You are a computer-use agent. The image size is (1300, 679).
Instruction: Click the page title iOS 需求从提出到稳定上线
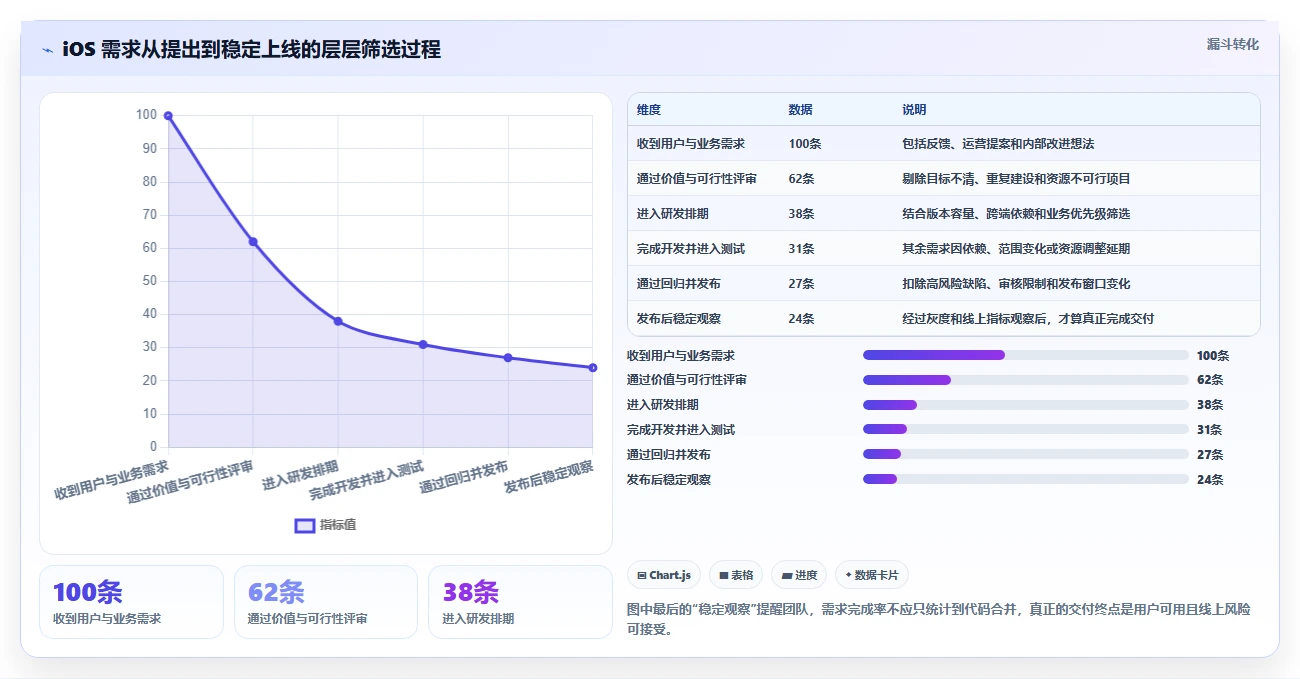pyautogui.click(x=251, y=49)
